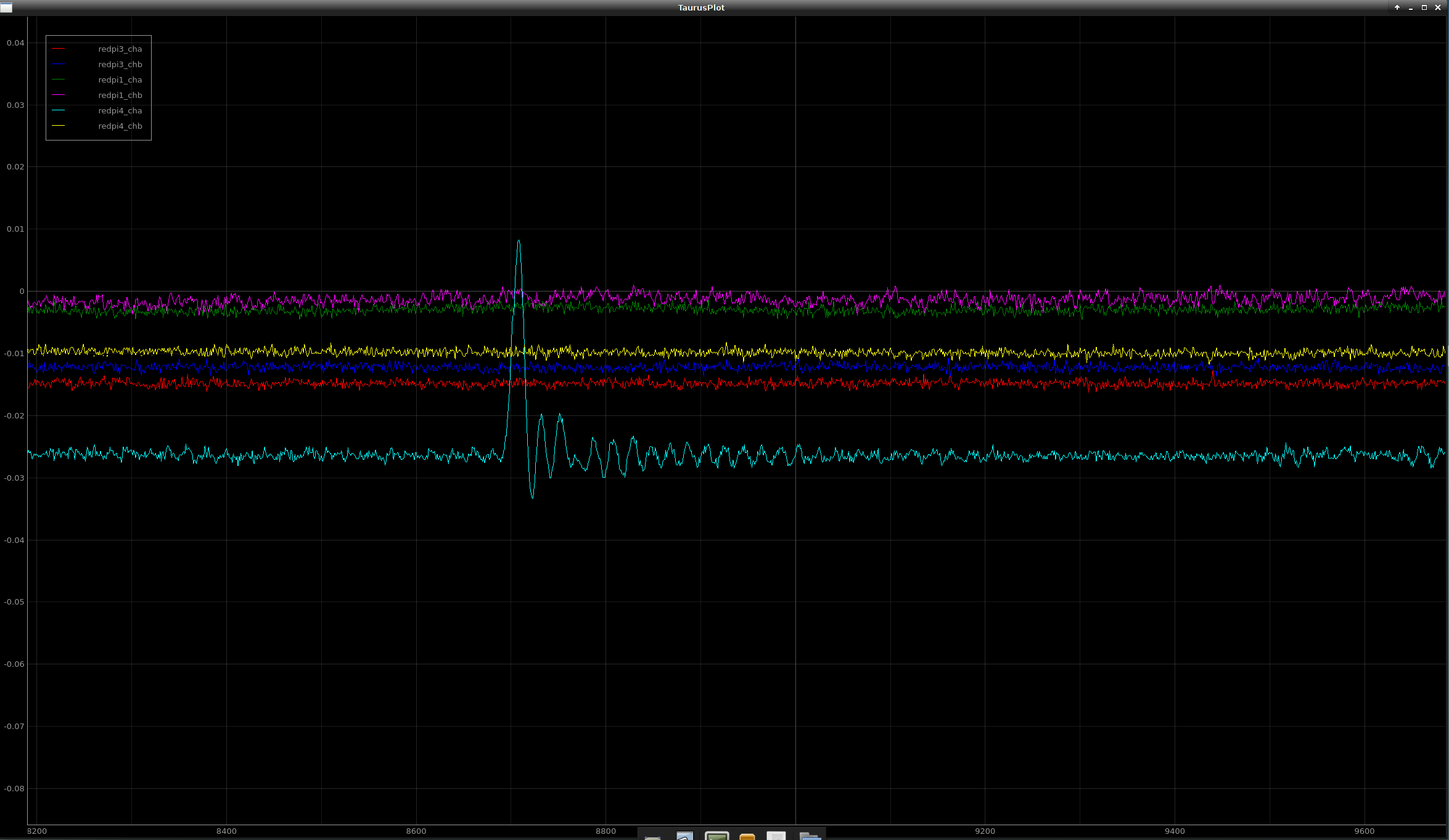Toggle redpi4_cha legend entry
Screen dimensions: 1449x840
[120, 110]
